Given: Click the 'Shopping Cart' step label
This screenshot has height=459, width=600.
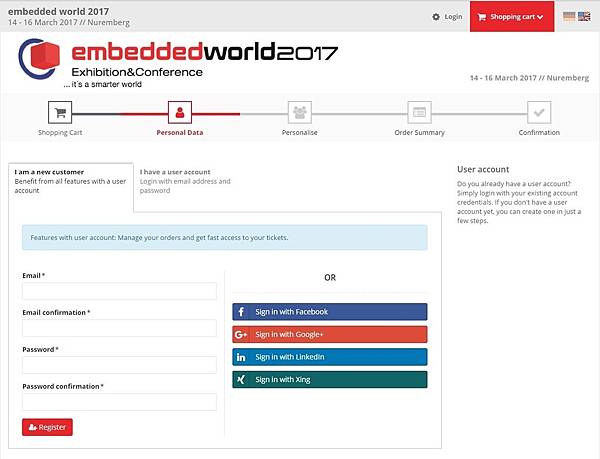Looking at the screenshot, I should [60, 133].
